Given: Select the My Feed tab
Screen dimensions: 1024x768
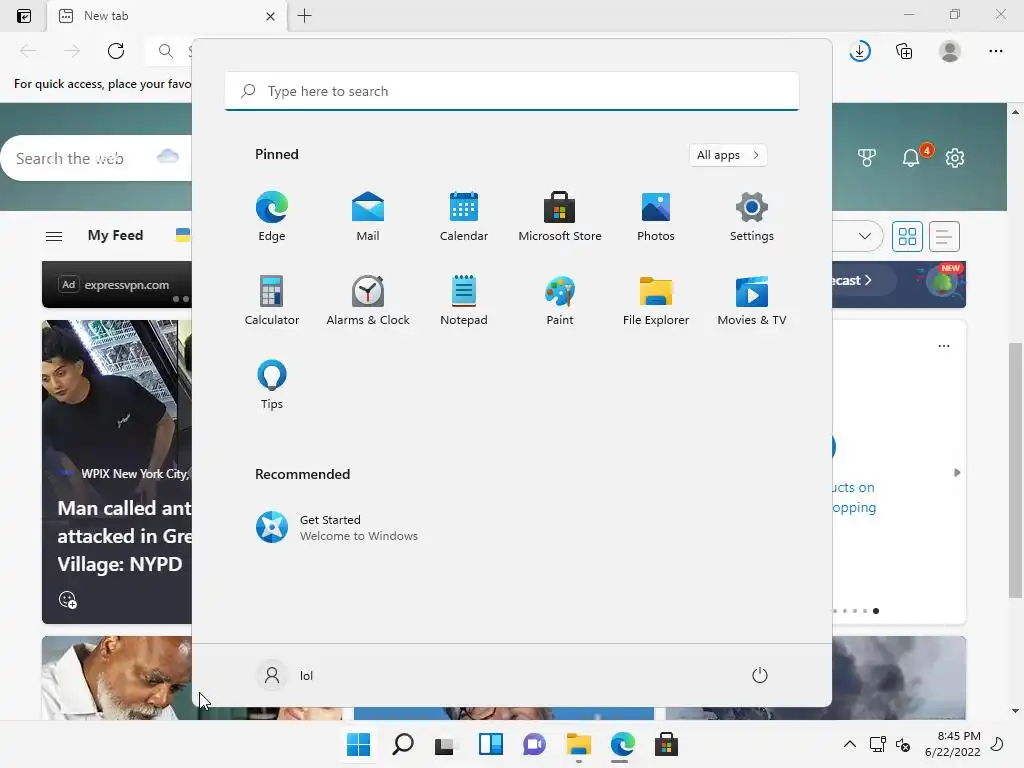Looking at the screenshot, I should pyautogui.click(x=115, y=235).
